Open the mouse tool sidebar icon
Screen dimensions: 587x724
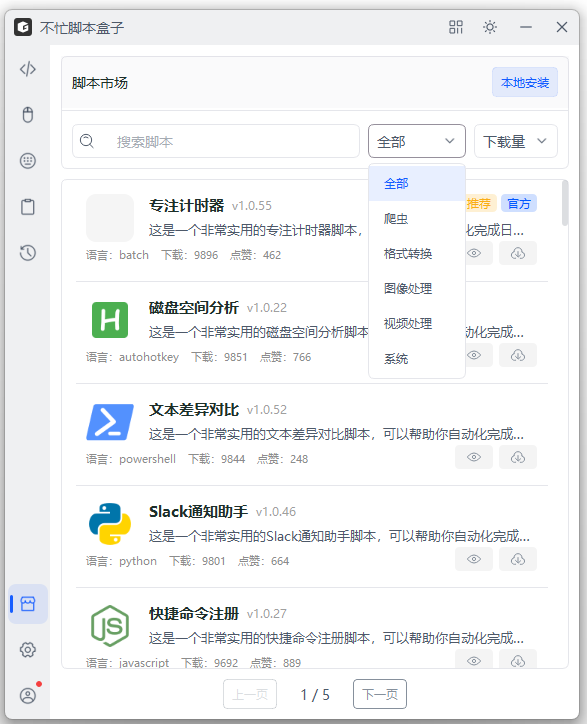(28, 115)
